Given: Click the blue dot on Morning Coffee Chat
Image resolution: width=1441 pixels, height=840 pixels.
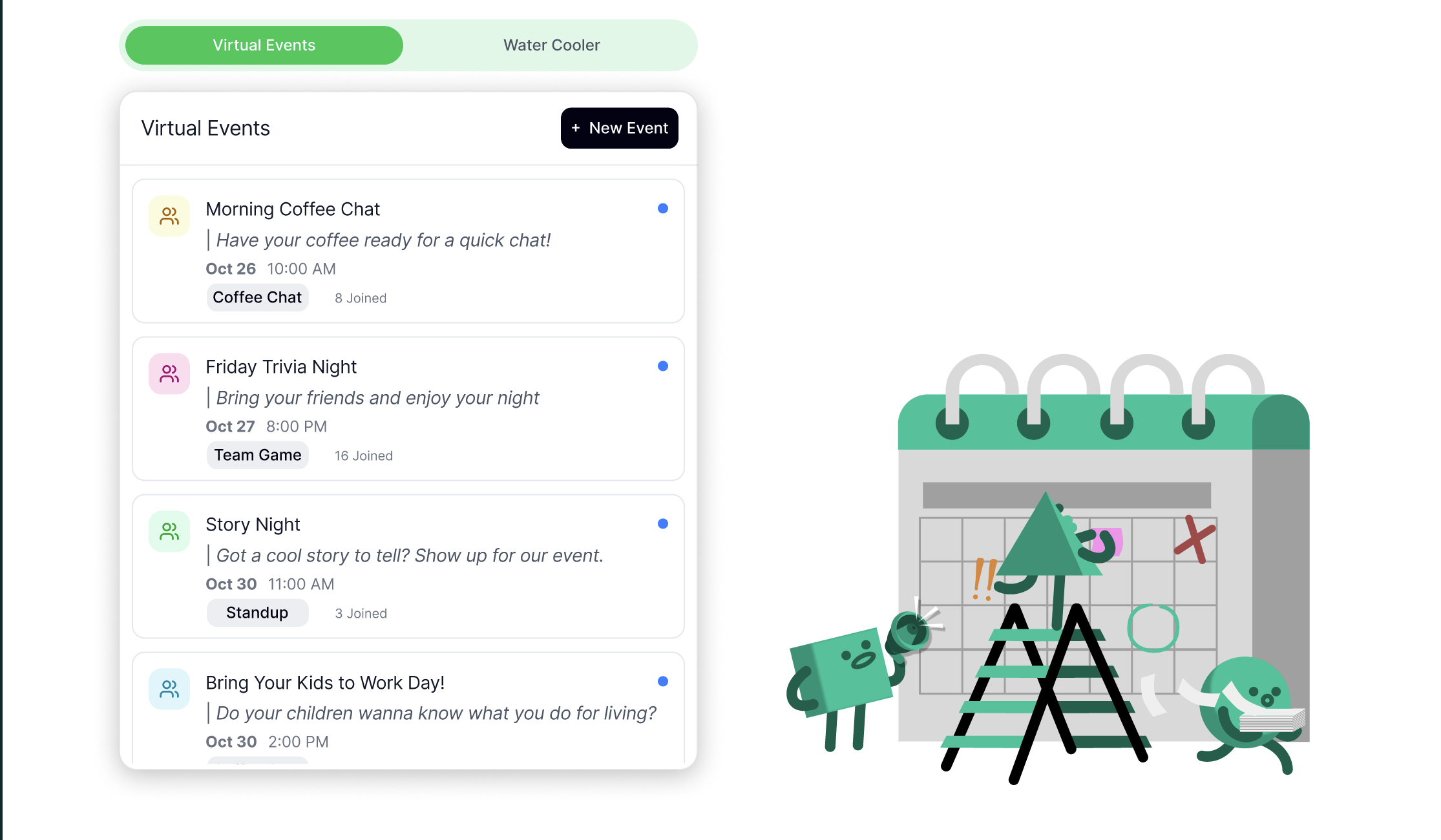Looking at the screenshot, I should tap(663, 208).
